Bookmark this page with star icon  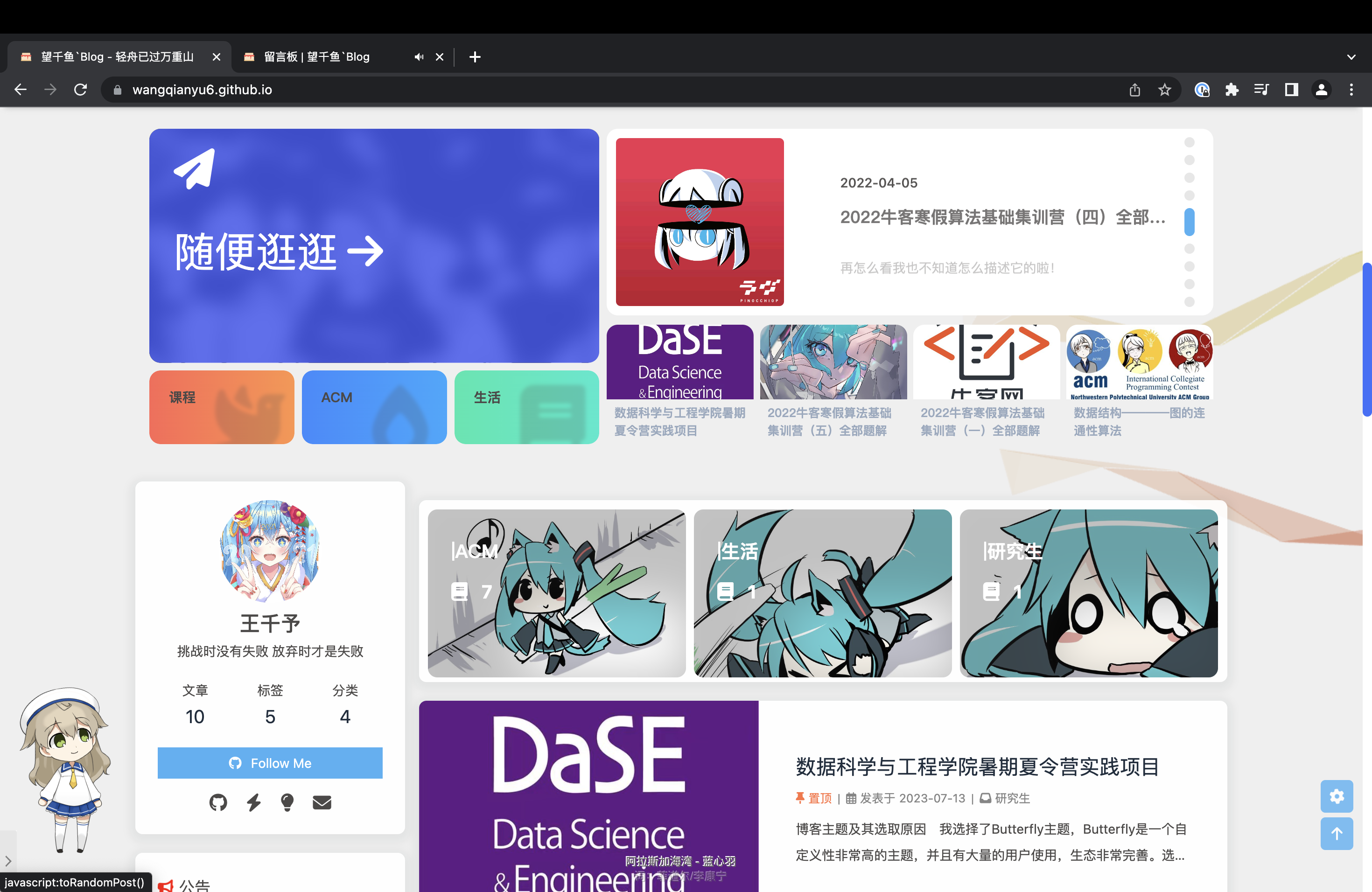[1164, 90]
